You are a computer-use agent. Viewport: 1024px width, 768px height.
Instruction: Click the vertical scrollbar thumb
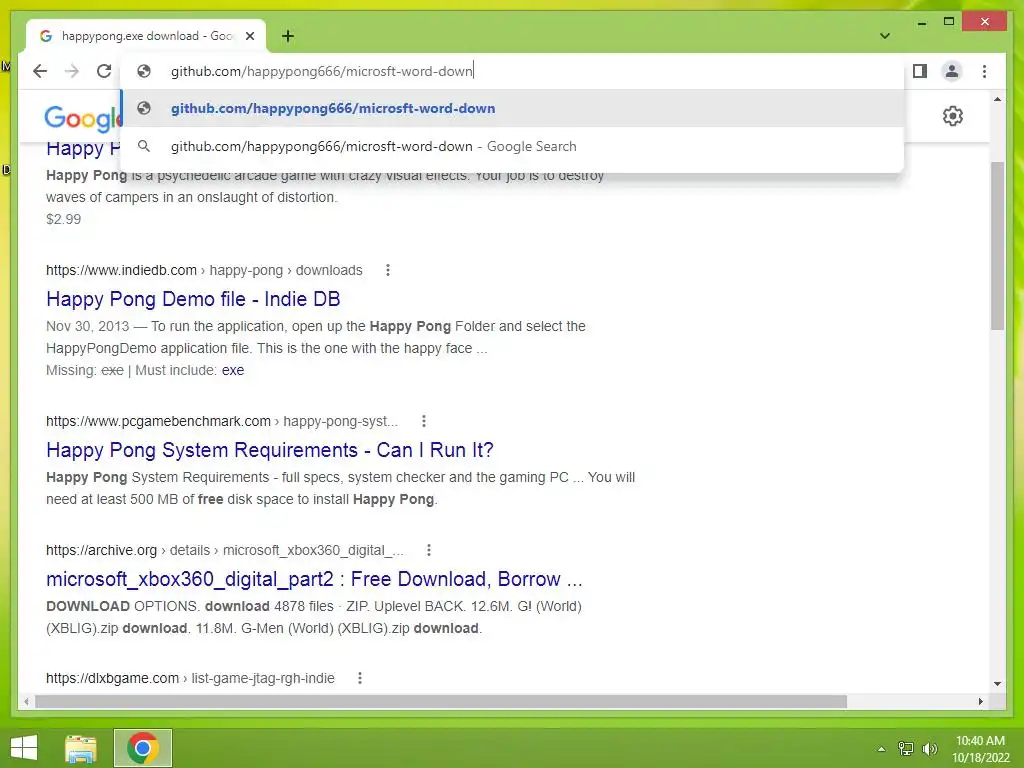pos(997,246)
